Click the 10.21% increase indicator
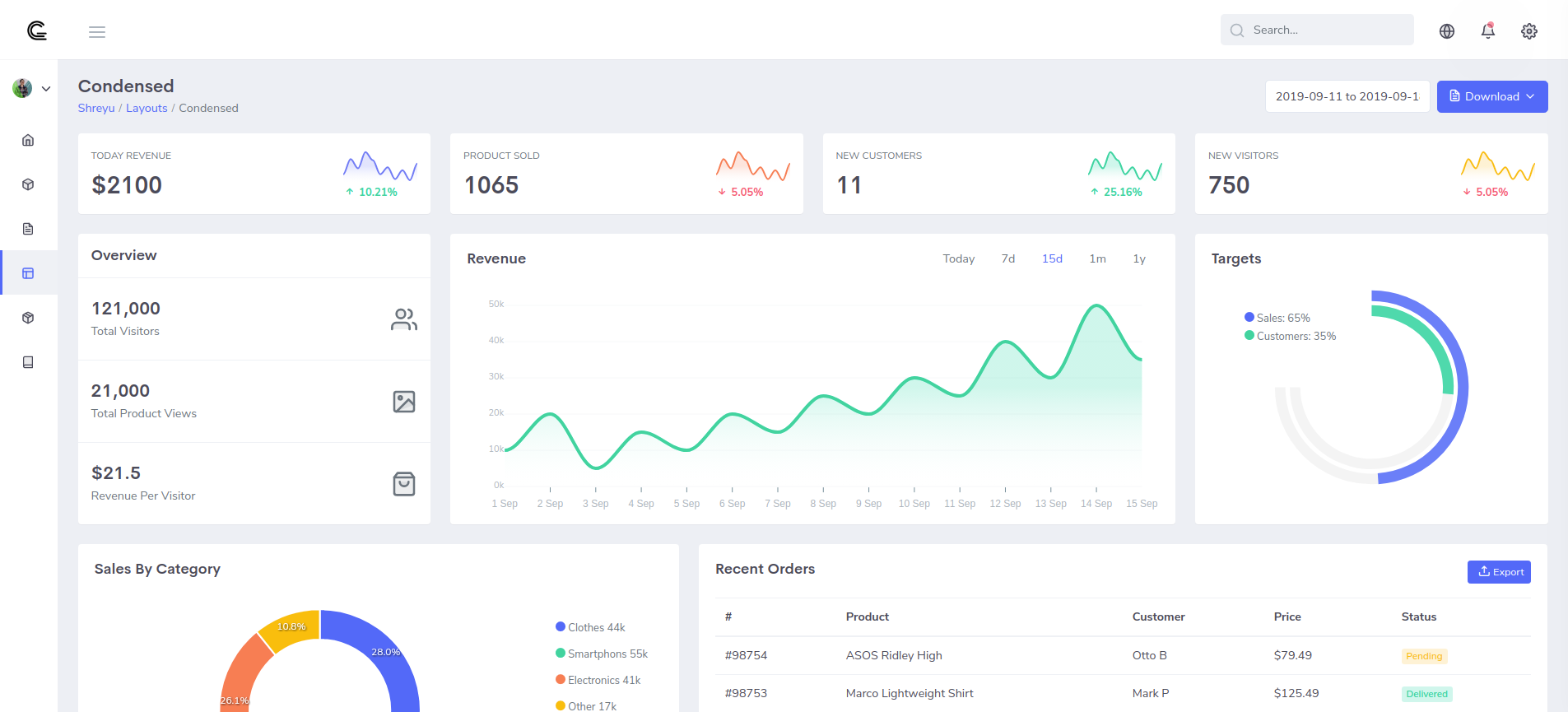Screen dimensions: 1568x712 tap(371, 192)
